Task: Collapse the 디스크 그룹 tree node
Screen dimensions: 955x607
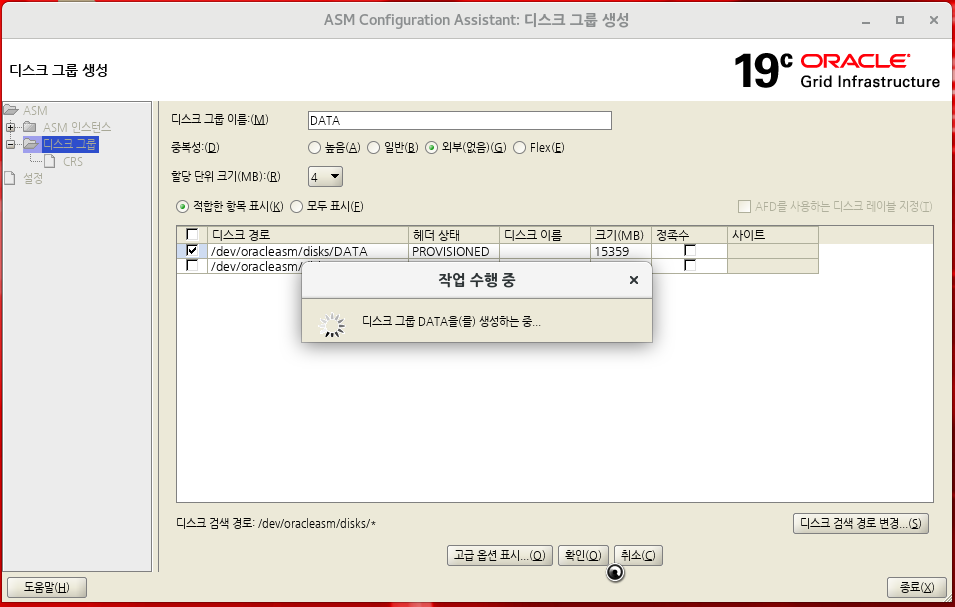Action: pyautogui.click(x=10, y=144)
